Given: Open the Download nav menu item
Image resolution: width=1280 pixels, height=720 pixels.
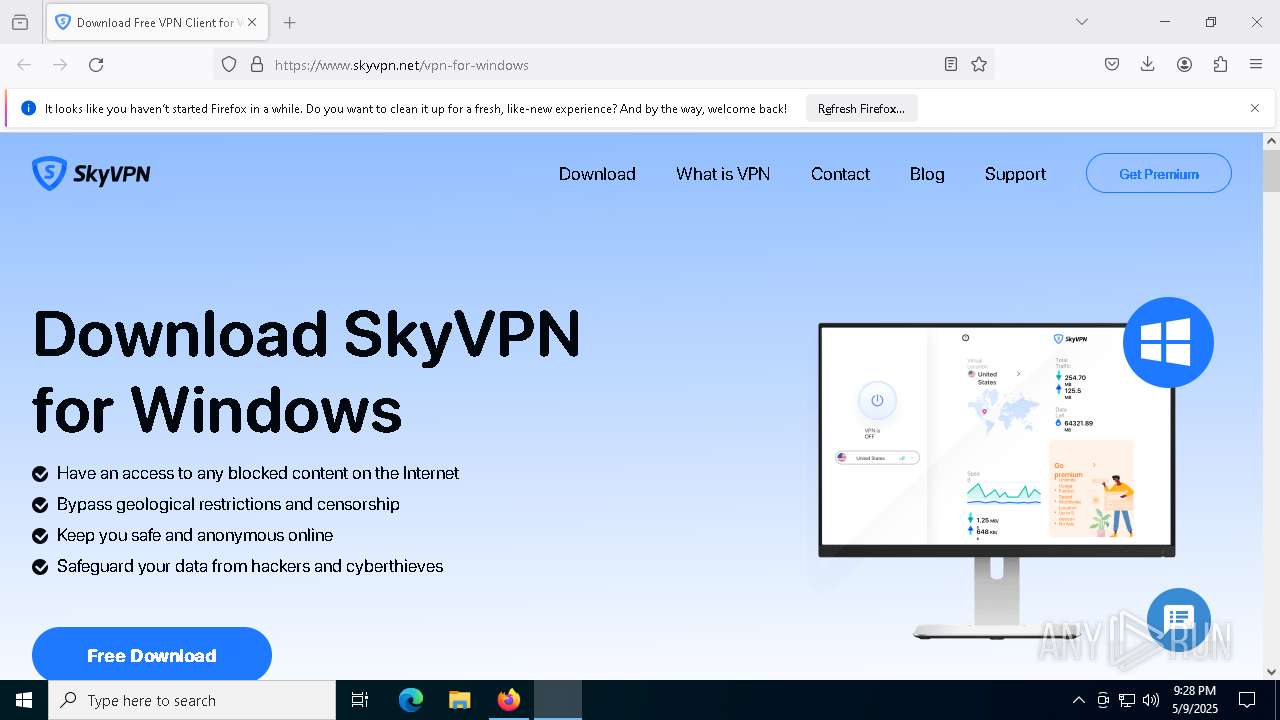Looking at the screenshot, I should pos(597,173).
